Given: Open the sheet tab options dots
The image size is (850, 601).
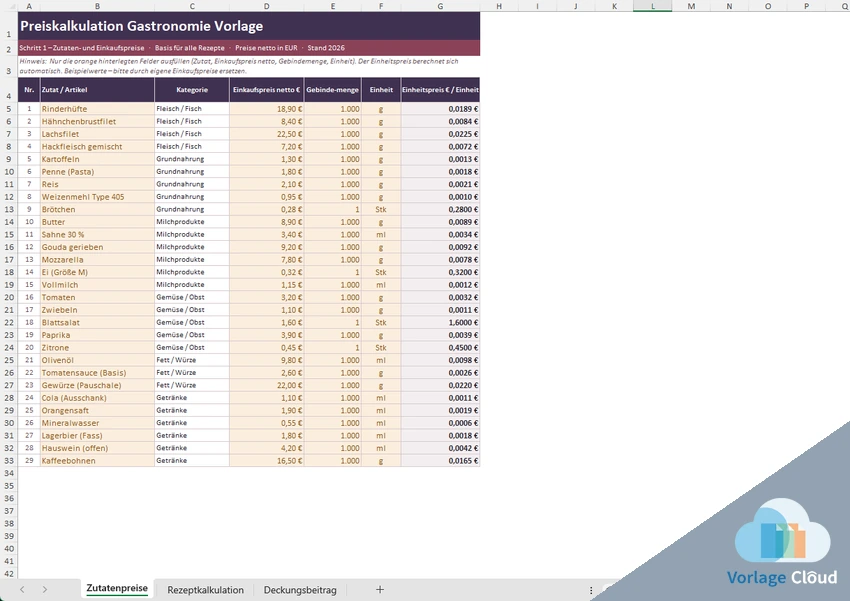Looking at the screenshot, I should pyautogui.click(x=591, y=590).
